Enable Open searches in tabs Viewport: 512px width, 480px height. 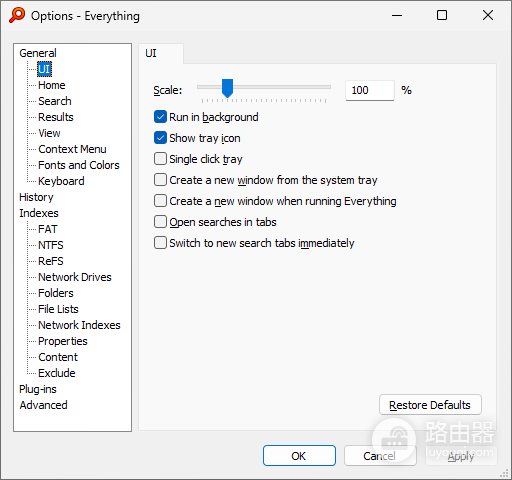pyautogui.click(x=160, y=222)
